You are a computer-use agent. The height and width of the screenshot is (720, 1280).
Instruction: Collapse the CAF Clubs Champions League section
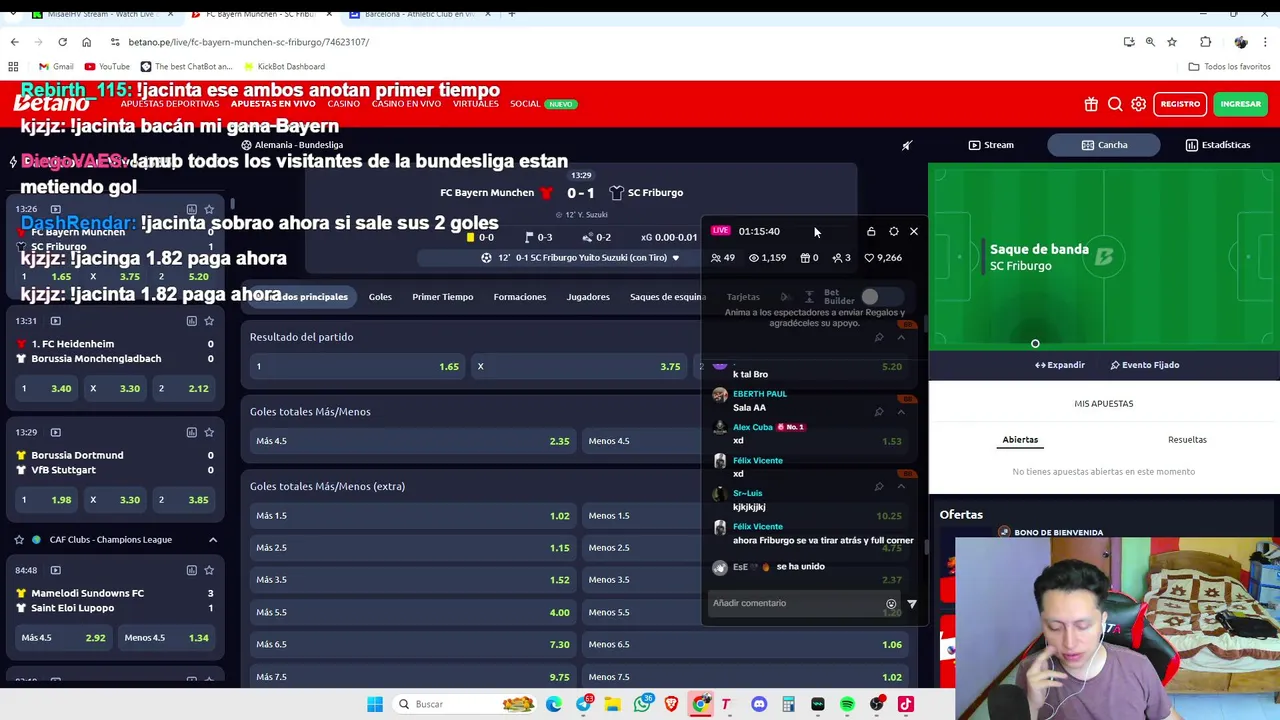click(212, 540)
